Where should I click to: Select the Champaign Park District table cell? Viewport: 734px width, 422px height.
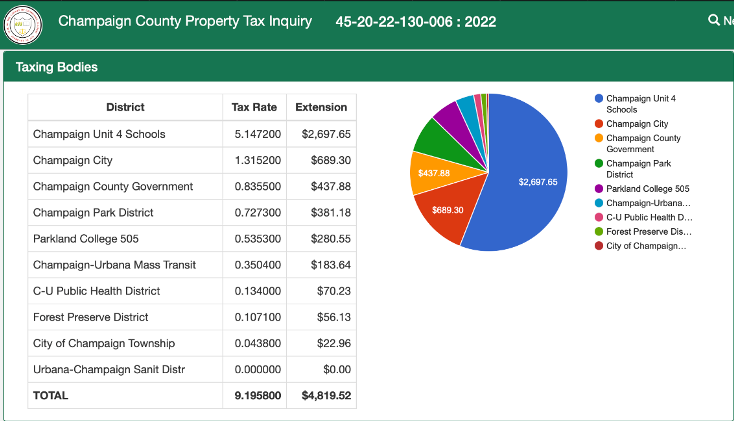(125, 213)
